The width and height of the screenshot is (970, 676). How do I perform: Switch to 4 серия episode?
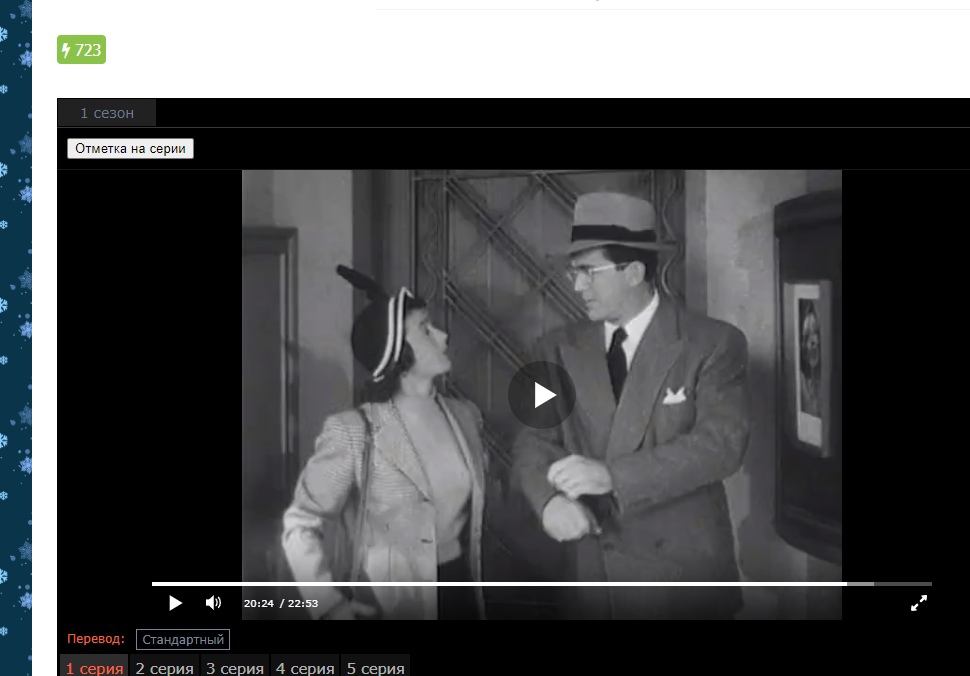305,668
